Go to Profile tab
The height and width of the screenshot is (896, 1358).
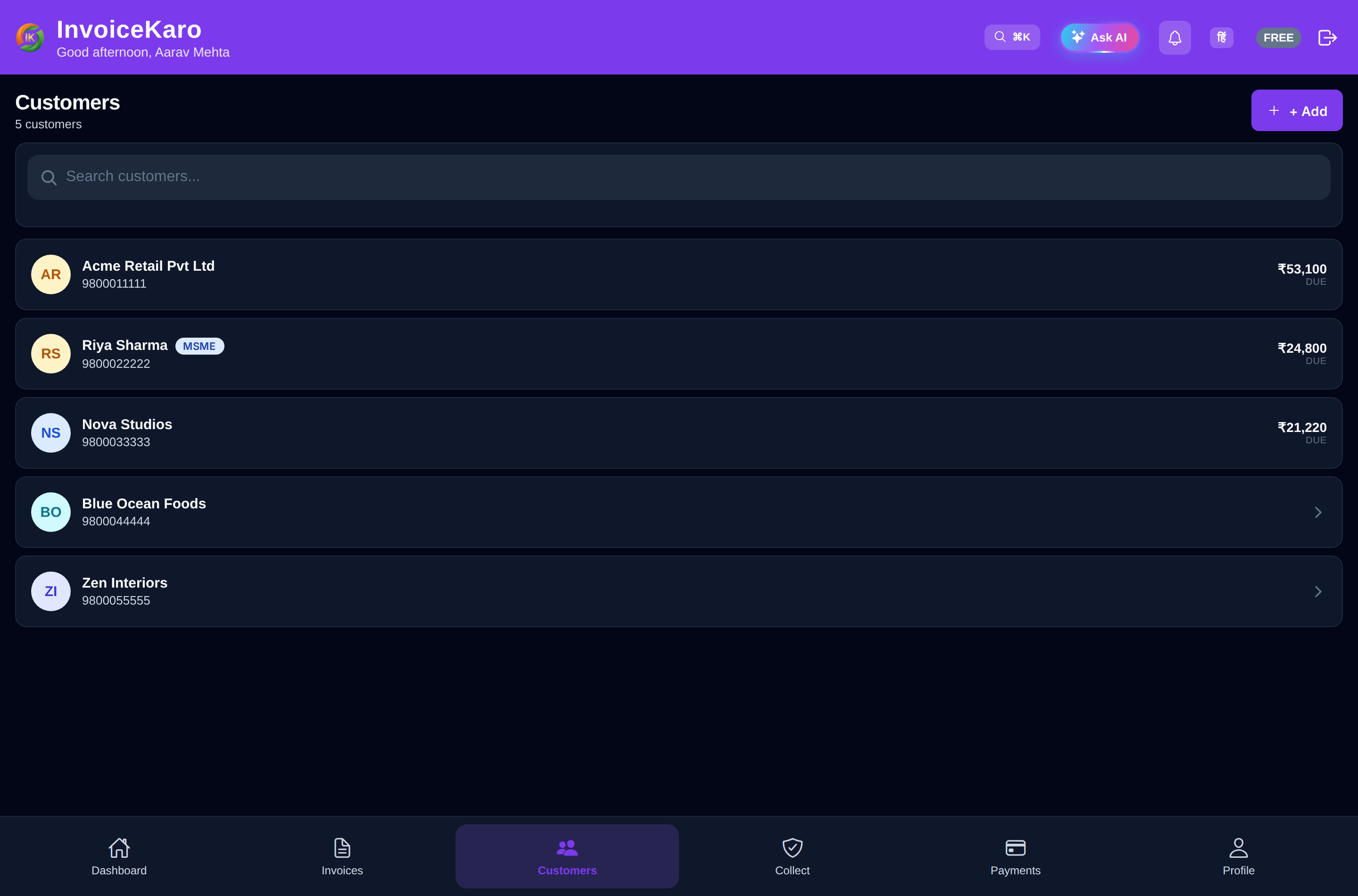(x=1239, y=856)
